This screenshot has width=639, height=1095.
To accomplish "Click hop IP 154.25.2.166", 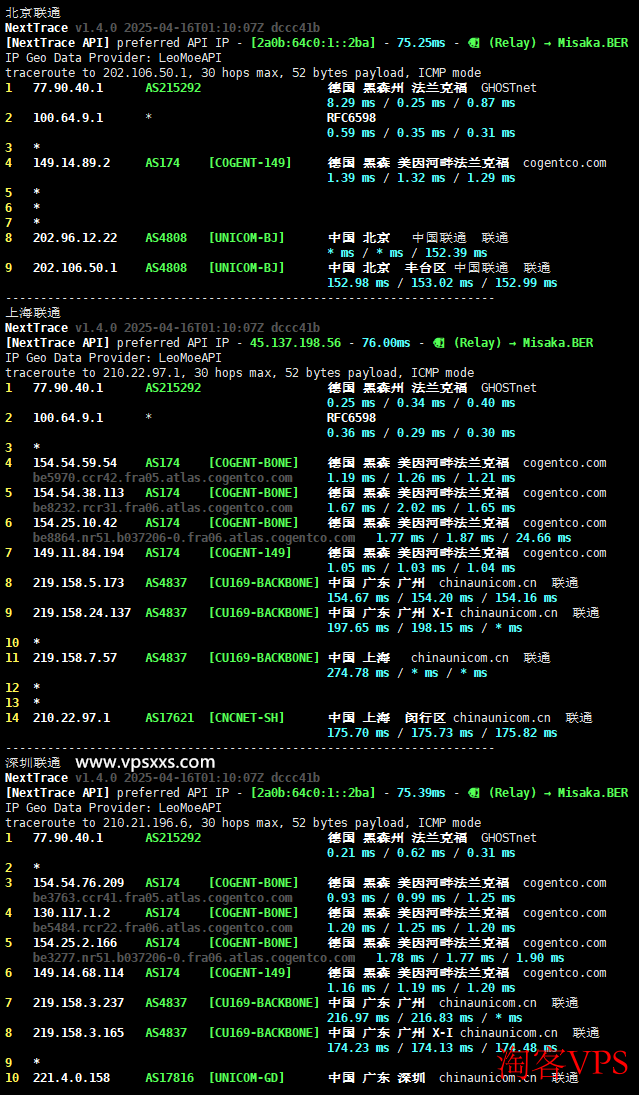I will tap(75, 943).
